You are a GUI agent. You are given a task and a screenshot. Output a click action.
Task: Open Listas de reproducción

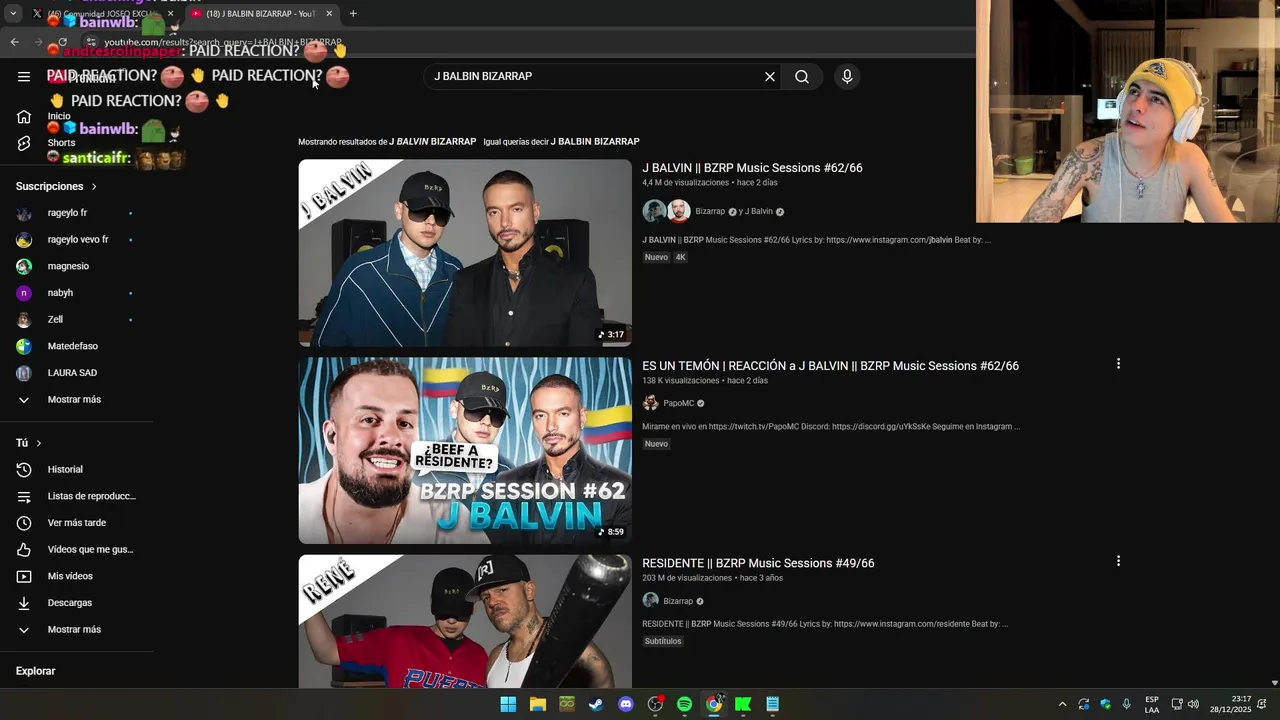point(78,496)
